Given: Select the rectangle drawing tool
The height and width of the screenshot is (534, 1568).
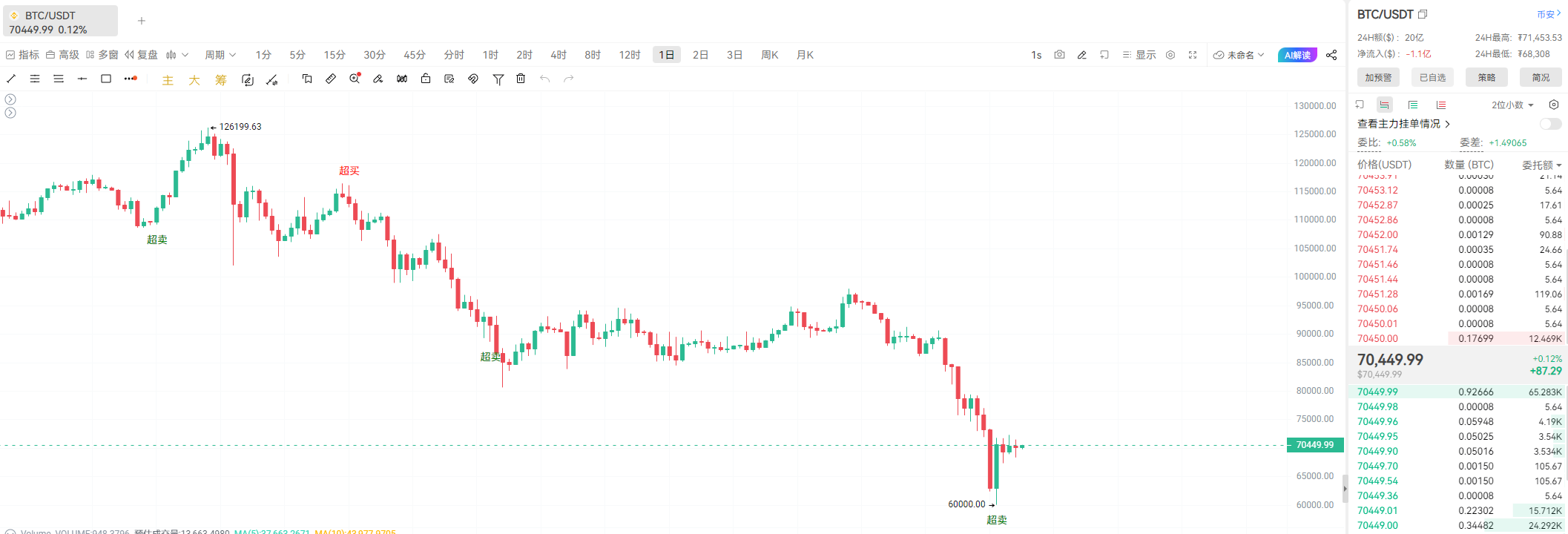Looking at the screenshot, I should tap(106, 79).
